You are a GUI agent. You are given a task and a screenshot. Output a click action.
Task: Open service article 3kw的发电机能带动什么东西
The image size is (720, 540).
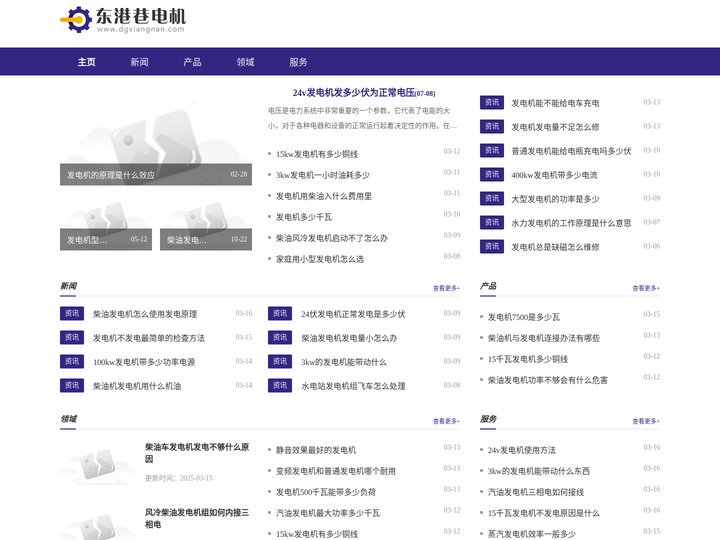(x=539, y=472)
